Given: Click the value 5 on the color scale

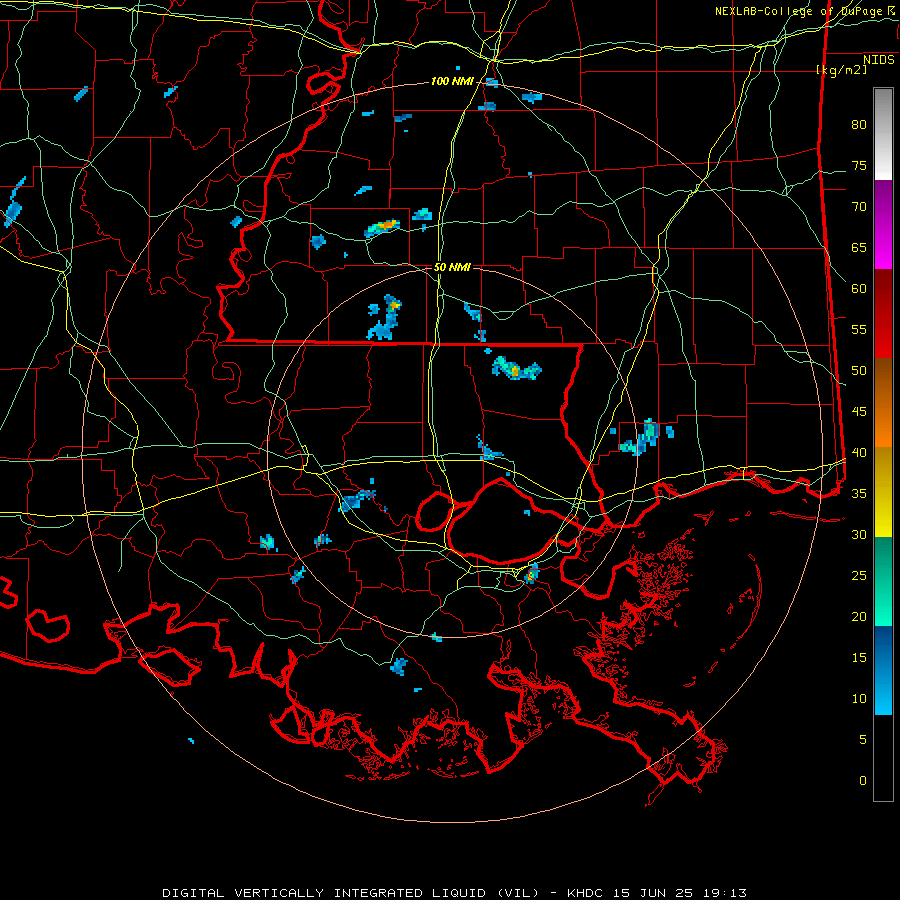Looking at the screenshot, I should [863, 740].
